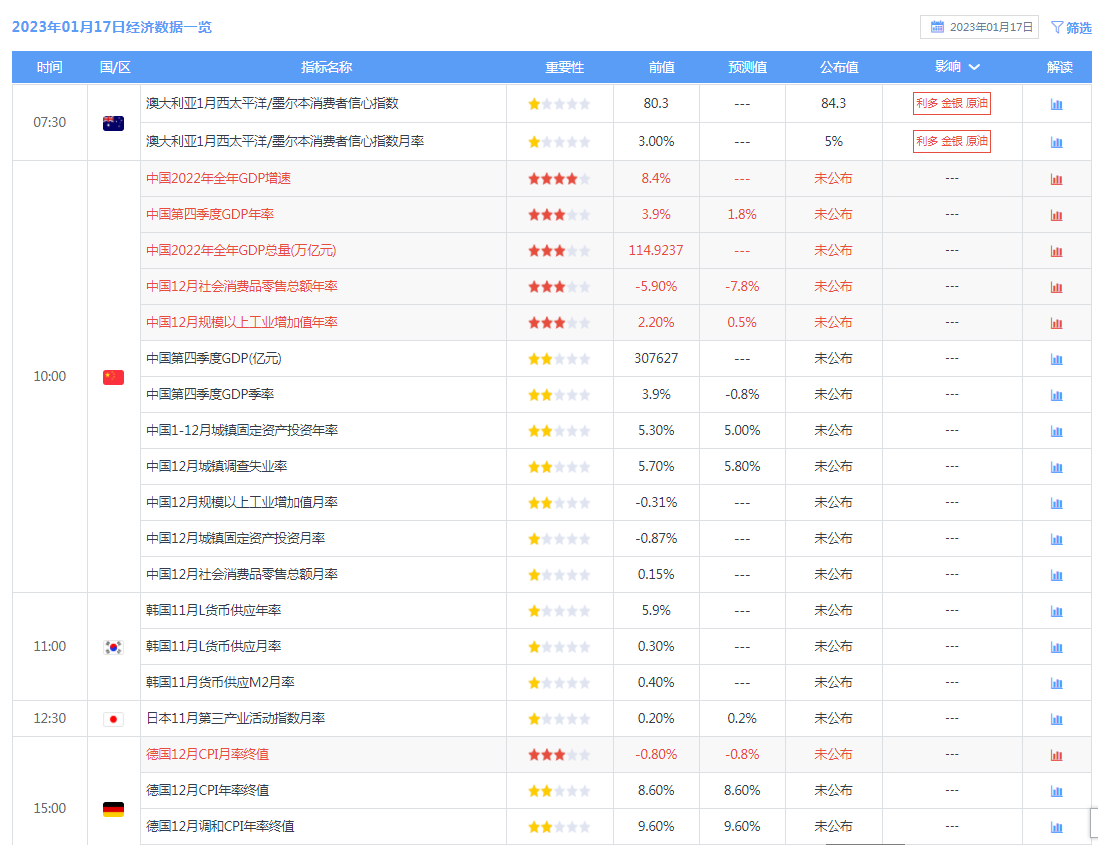Click 利多 金银 原油 tag in consumer index row
This screenshot has width=1098, height=845.
pyautogui.click(x=952, y=104)
